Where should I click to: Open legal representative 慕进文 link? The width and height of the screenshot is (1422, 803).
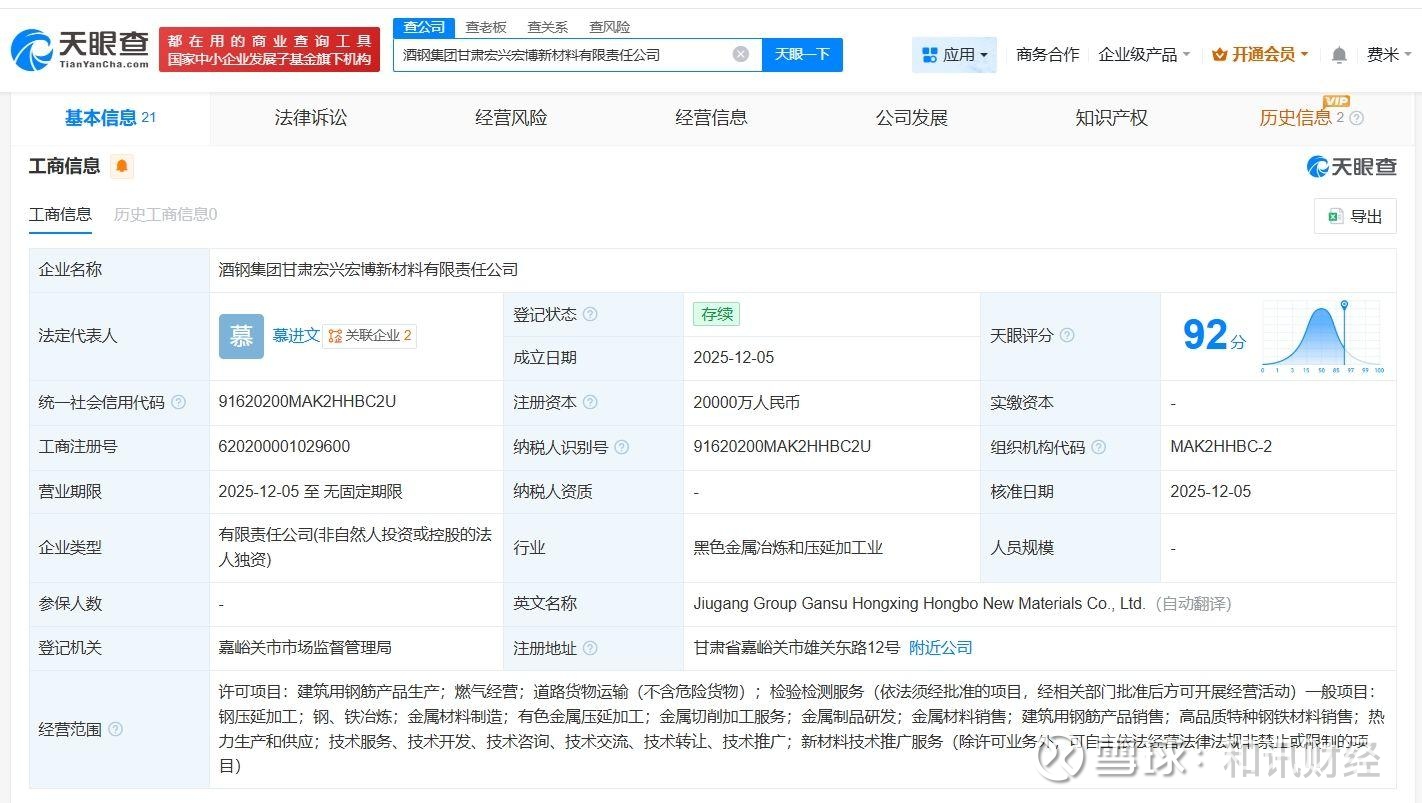[296, 335]
